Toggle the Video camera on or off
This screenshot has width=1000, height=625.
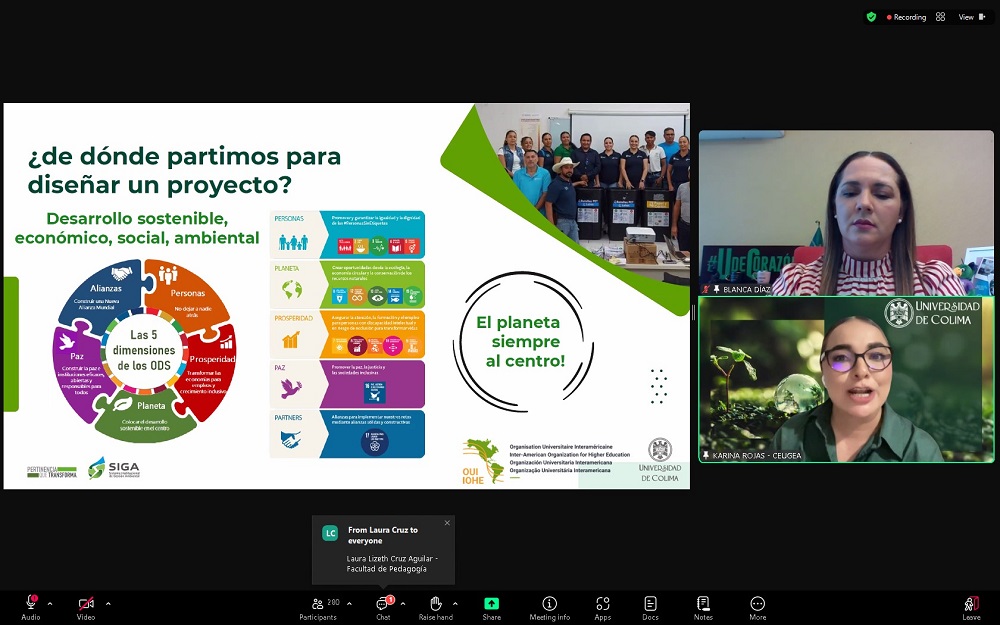tap(86, 604)
